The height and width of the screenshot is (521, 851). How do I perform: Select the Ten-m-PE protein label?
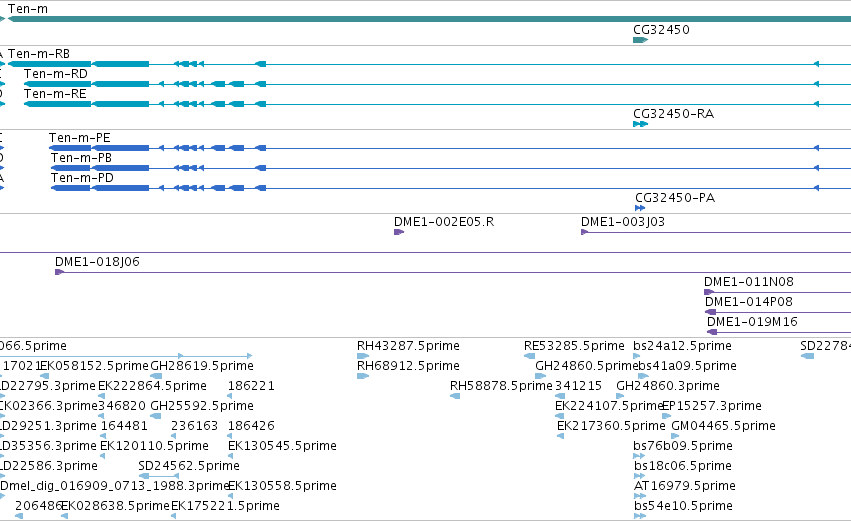tap(80, 138)
